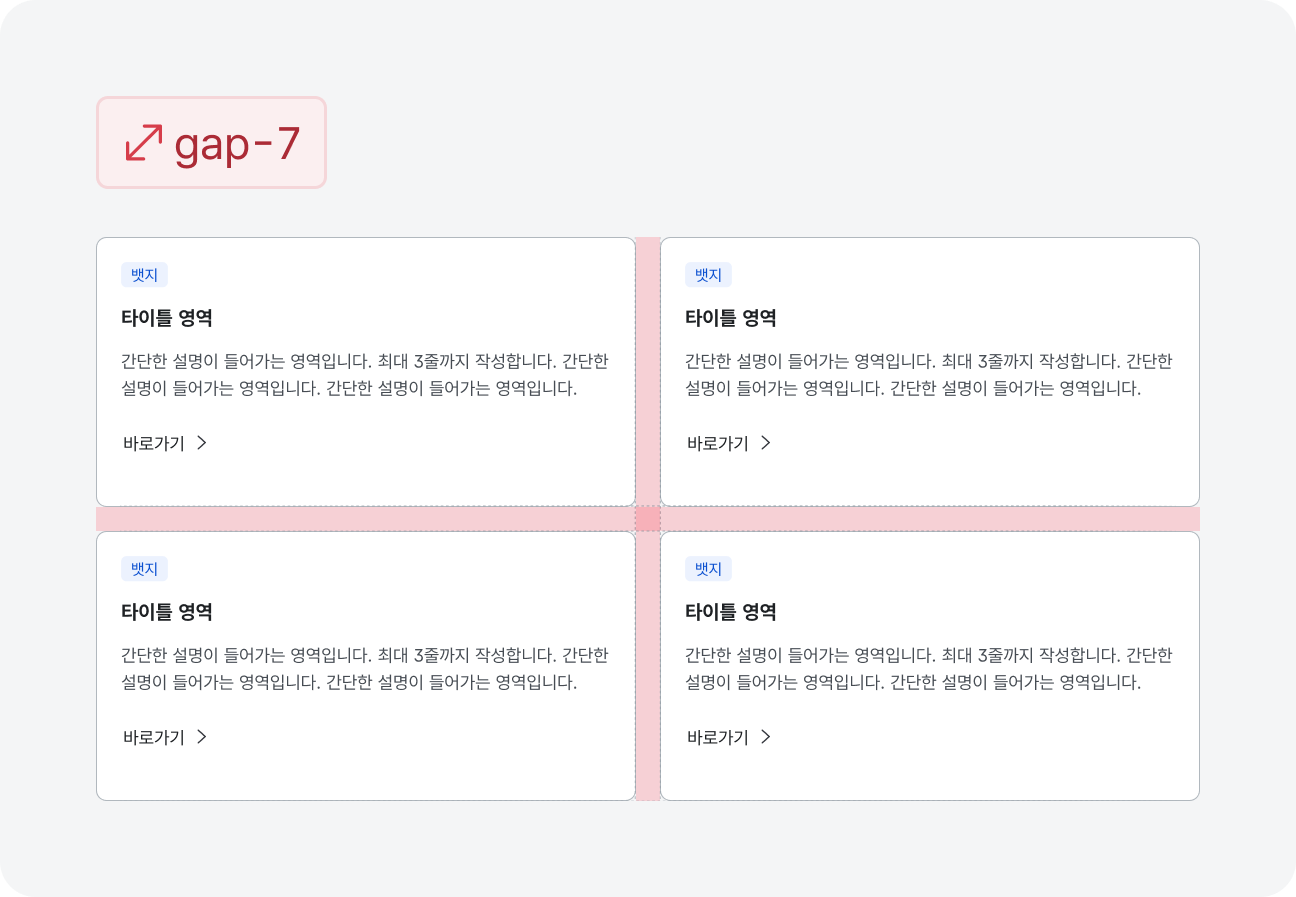Click the chevron arrow in the top-right card
Screen dimensions: 1296x897
click(x=765, y=443)
